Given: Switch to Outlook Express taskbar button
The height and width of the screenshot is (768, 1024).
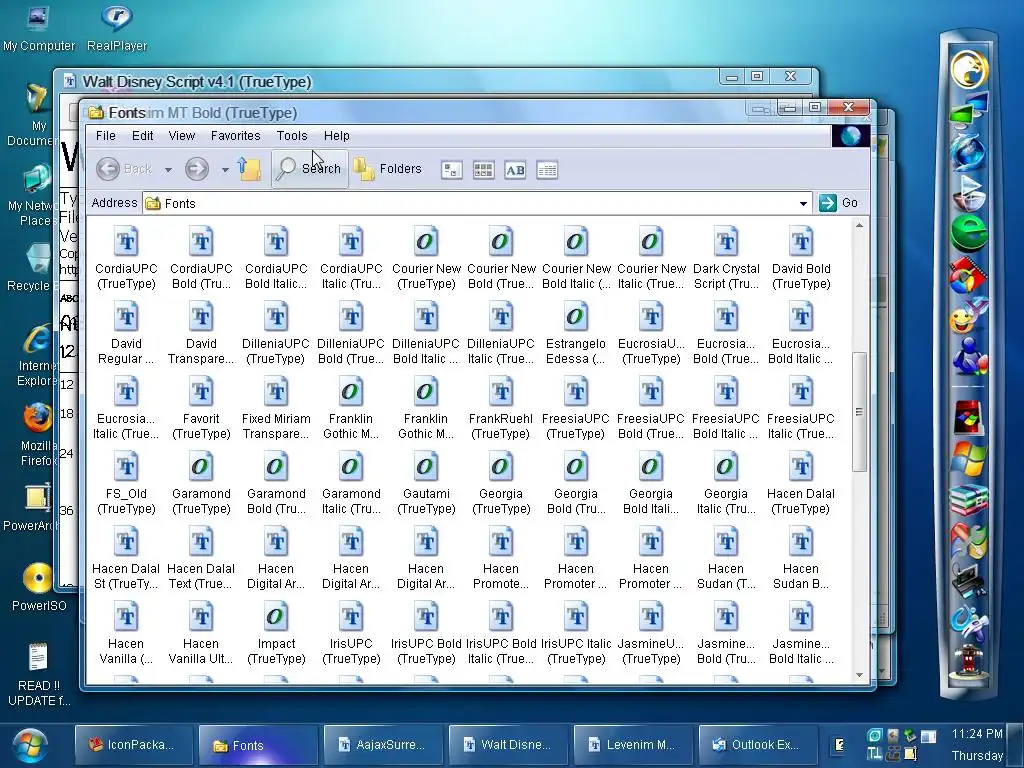Looking at the screenshot, I should click(x=757, y=744).
